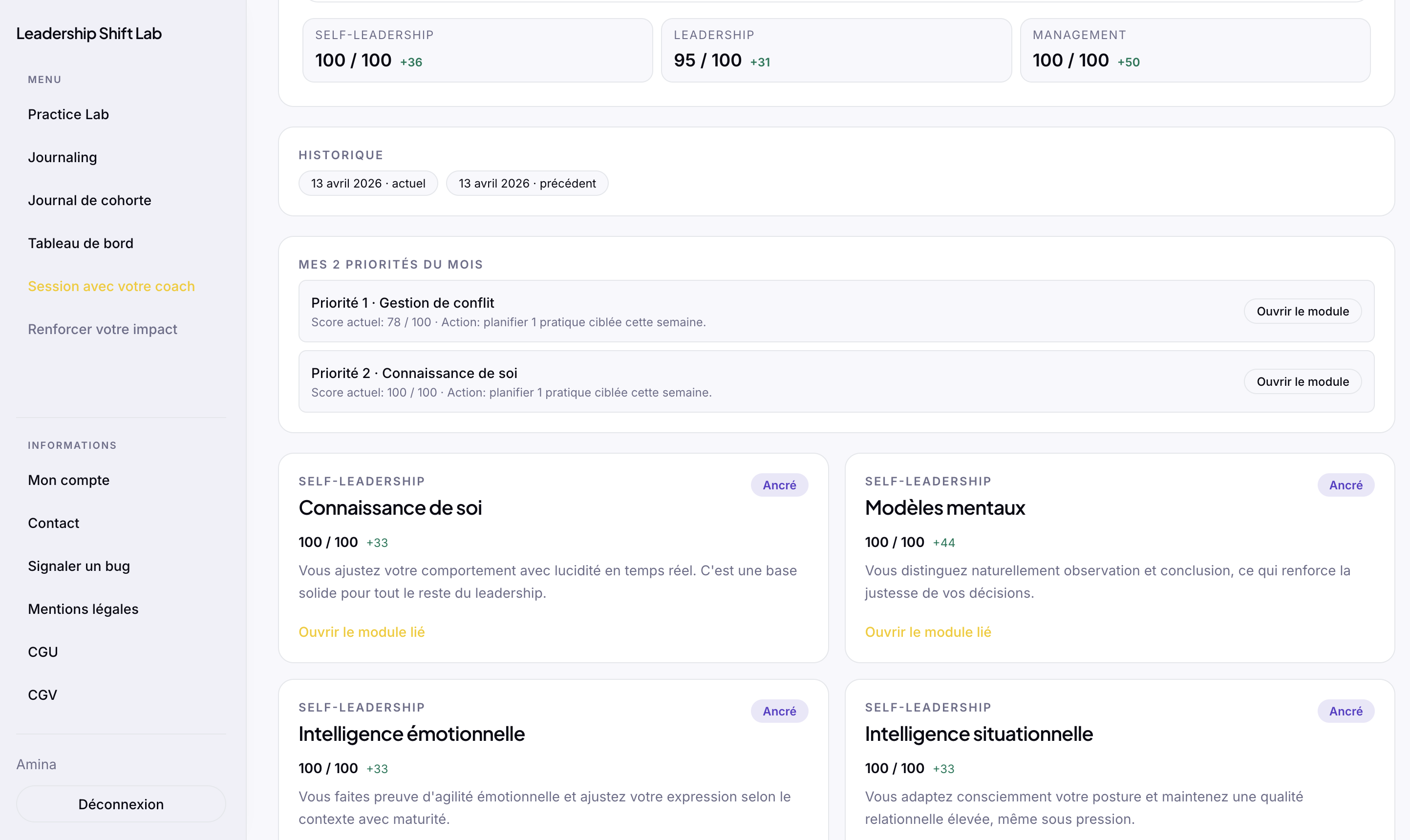This screenshot has width=1410, height=840.
Task: Navigate to Tableau de bord
Action: [81, 243]
